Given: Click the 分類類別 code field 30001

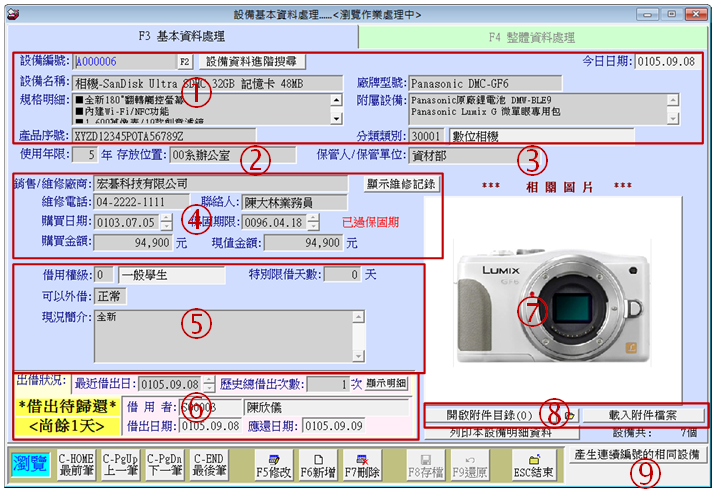Looking at the screenshot, I should coord(426,136).
